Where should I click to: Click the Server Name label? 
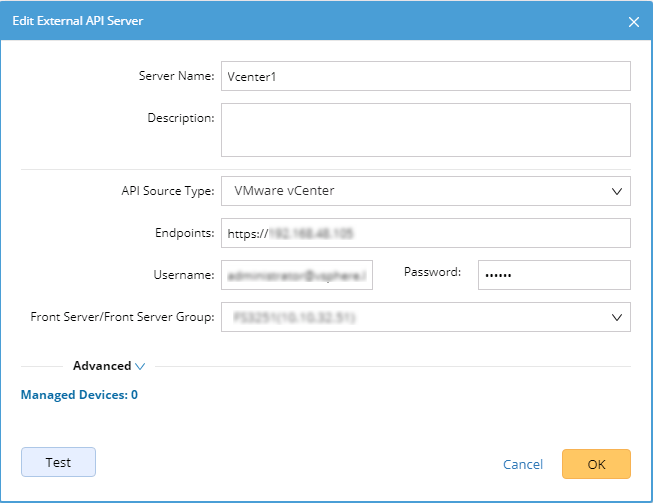click(x=176, y=76)
